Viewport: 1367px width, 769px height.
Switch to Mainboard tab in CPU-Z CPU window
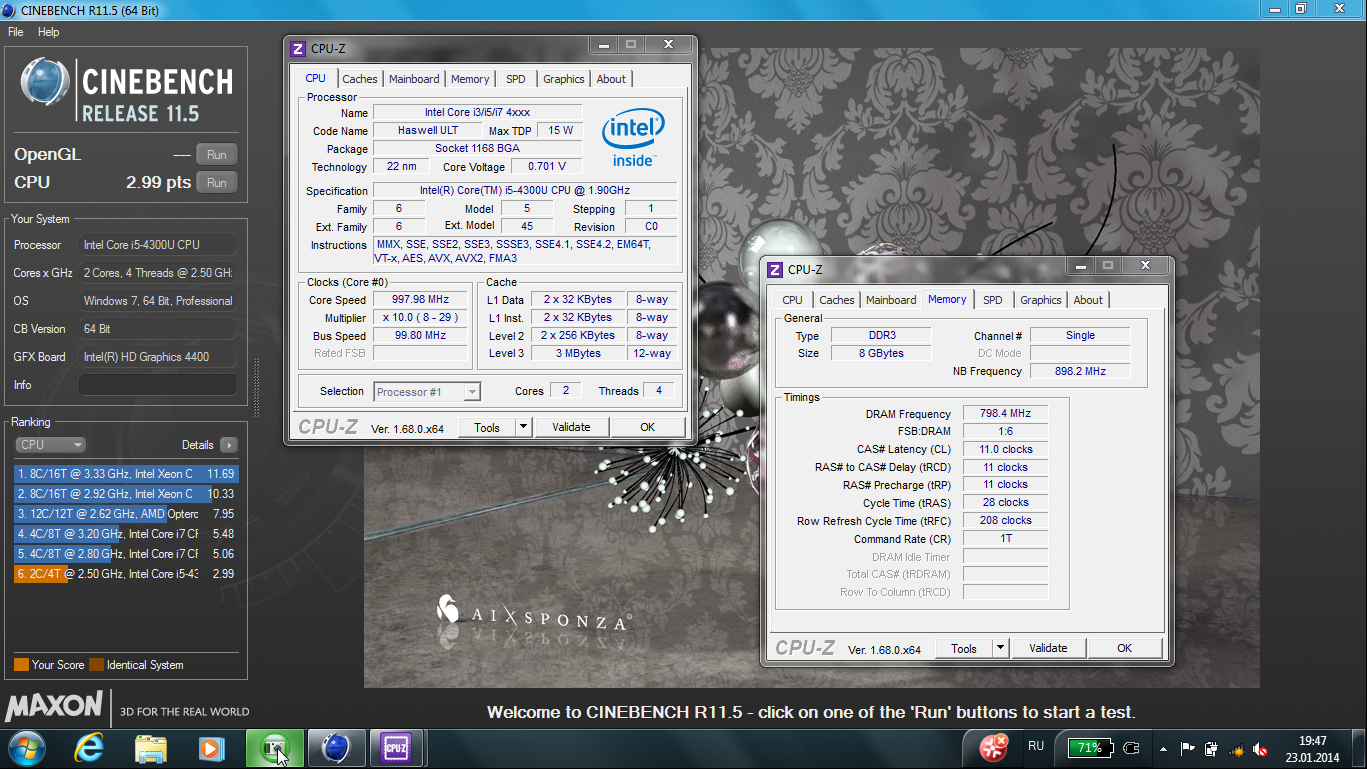[414, 79]
